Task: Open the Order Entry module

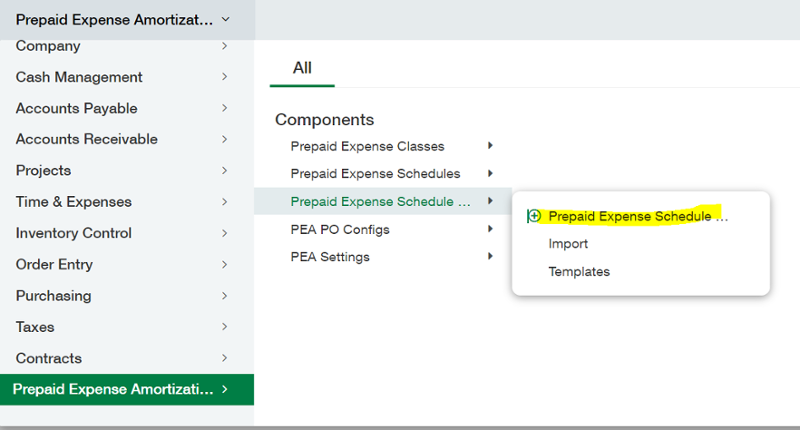Action: tap(54, 265)
